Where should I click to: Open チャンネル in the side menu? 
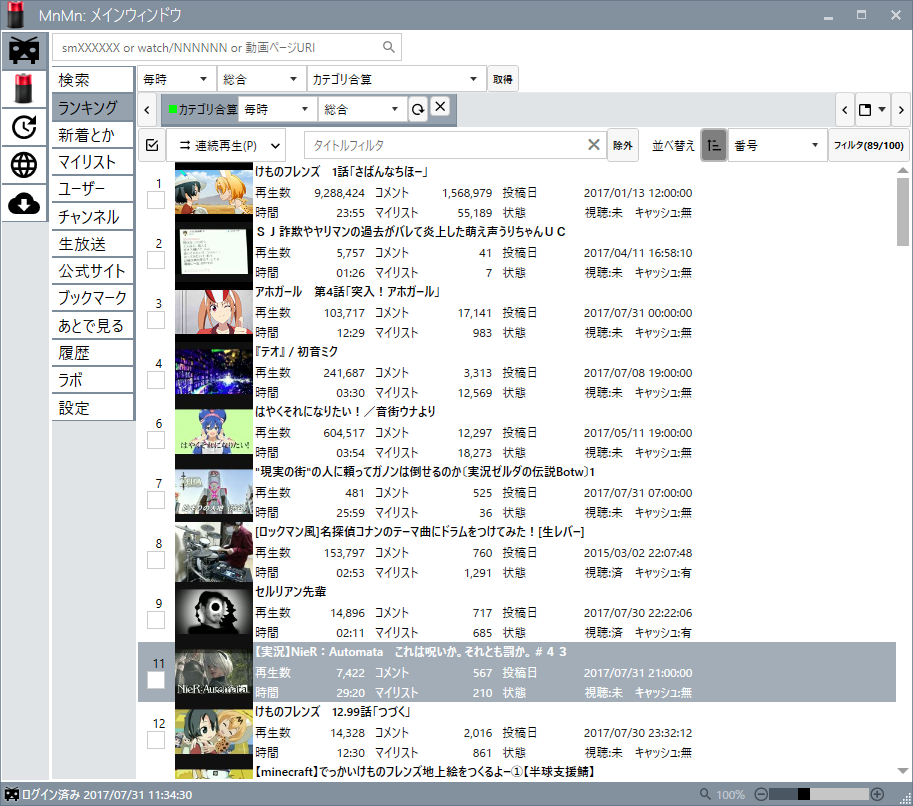(x=93, y=217)
